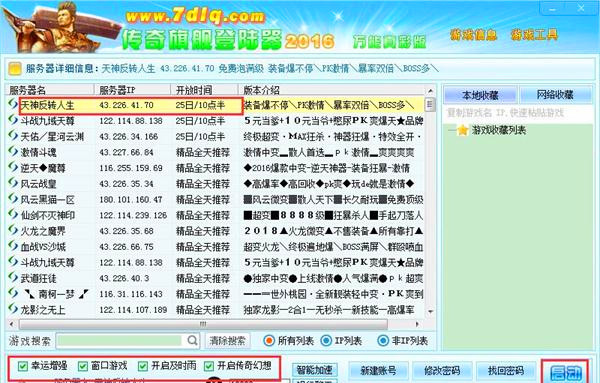Click the server icon beside 风云战皇
This screenshot has width=600, height=383.
(x=13, y=183)
